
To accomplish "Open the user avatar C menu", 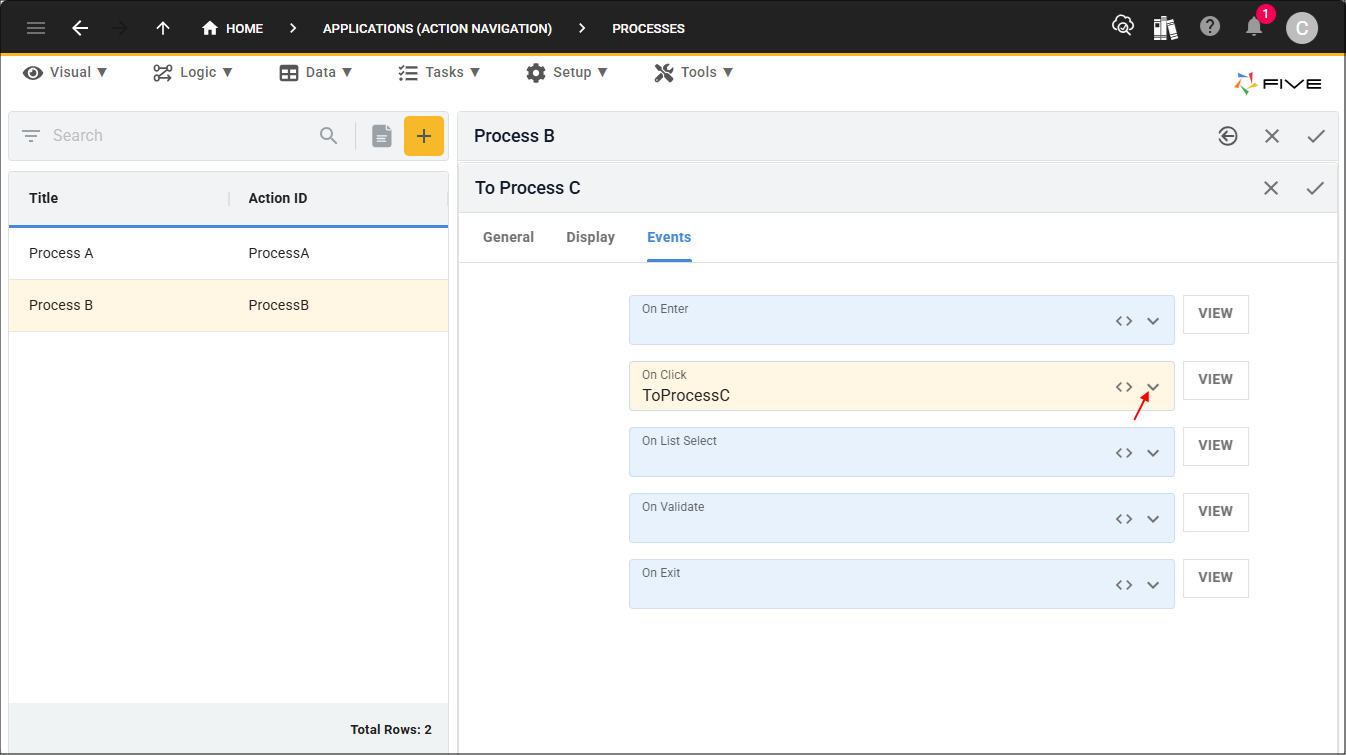I will pos(1301,28).
